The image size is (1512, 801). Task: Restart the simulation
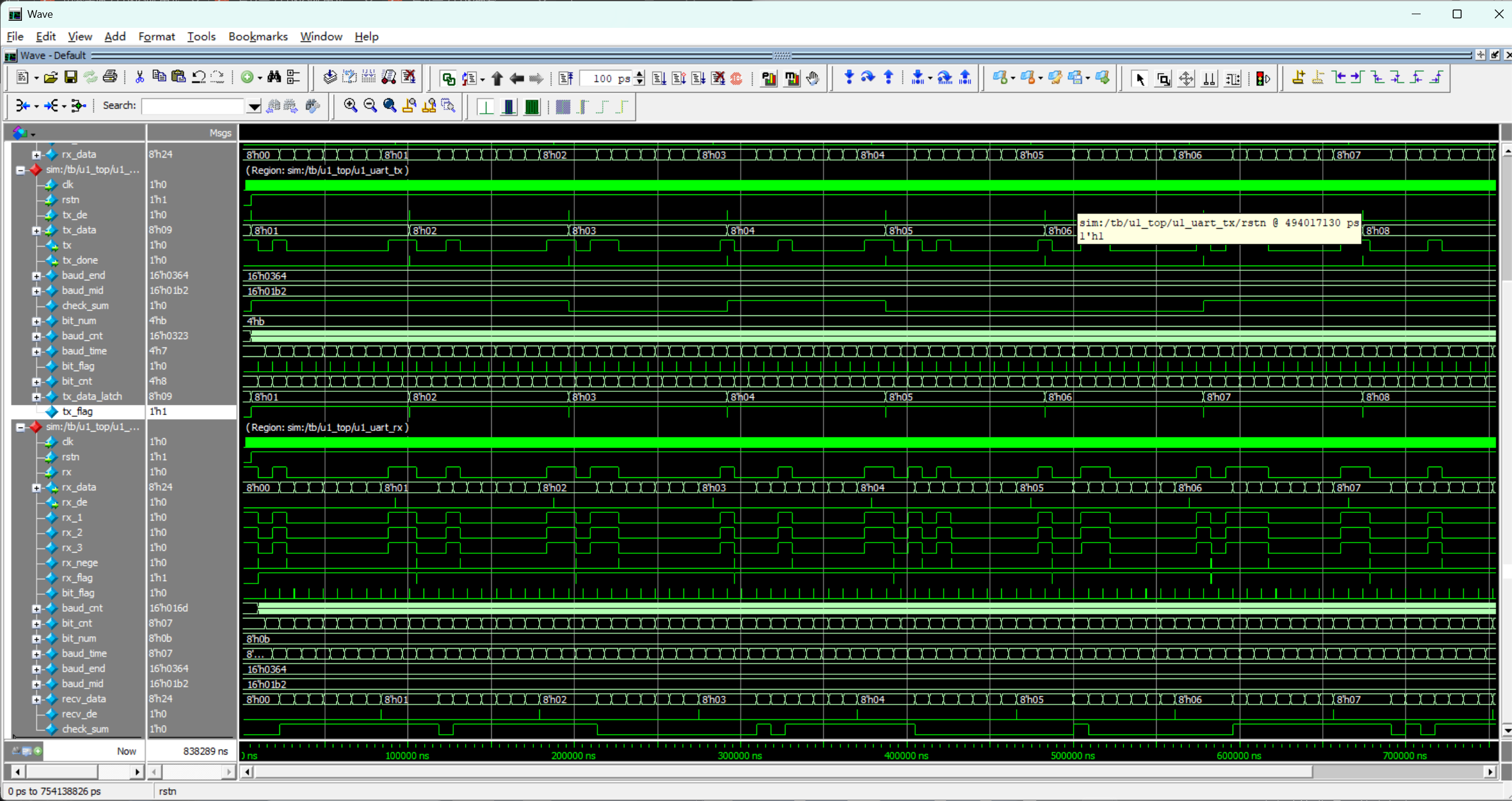[x=566, y=78]
